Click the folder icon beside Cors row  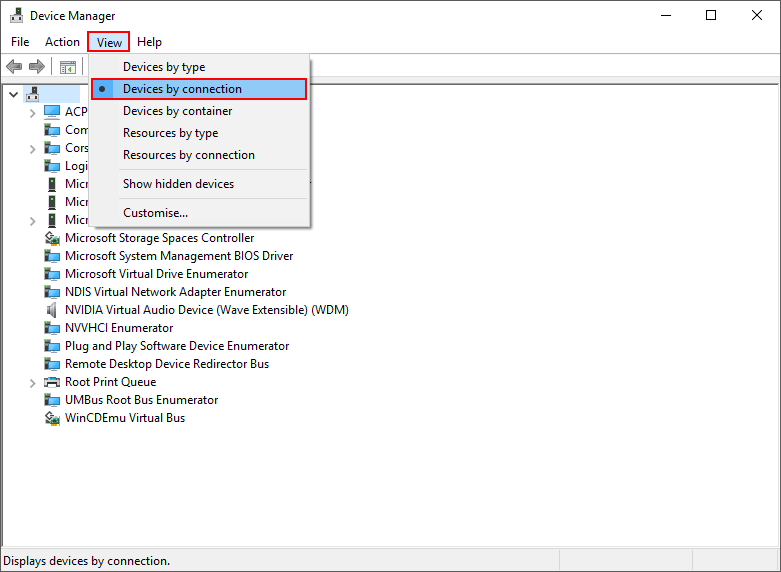point(52,148)
